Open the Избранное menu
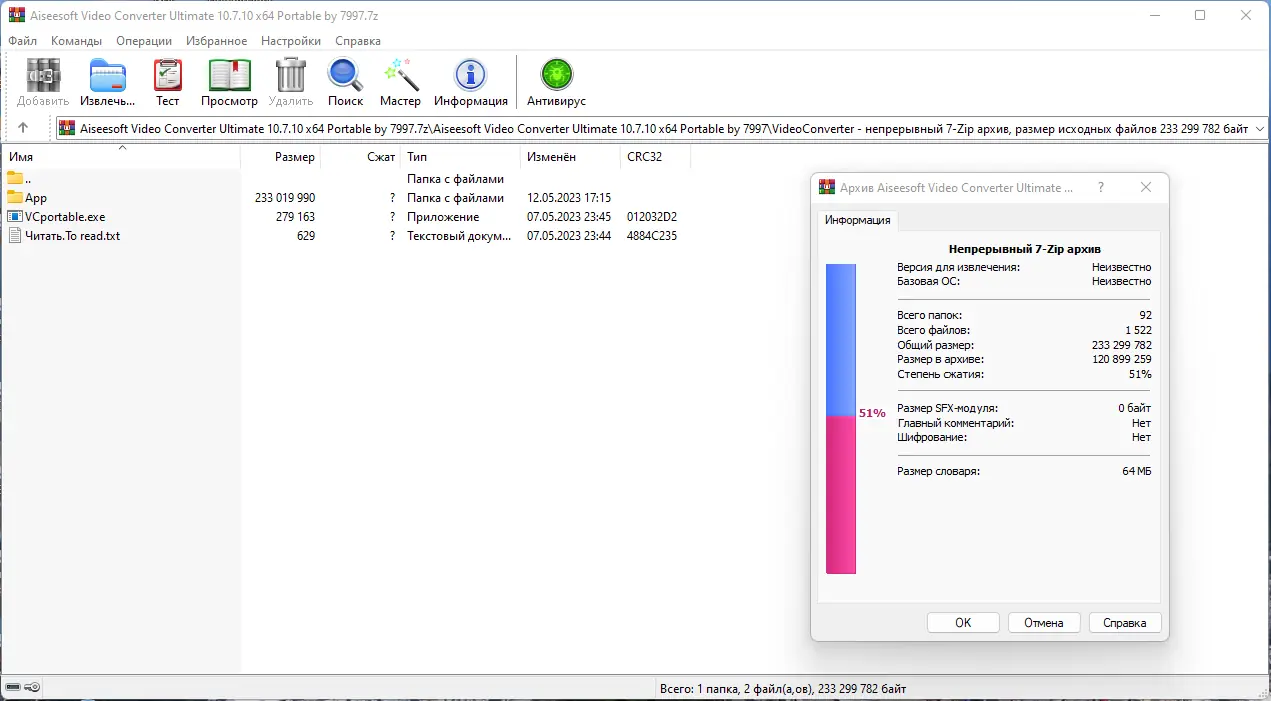Image resolution: width=1271 pixels, height=701 pixels. pos(216,41)
